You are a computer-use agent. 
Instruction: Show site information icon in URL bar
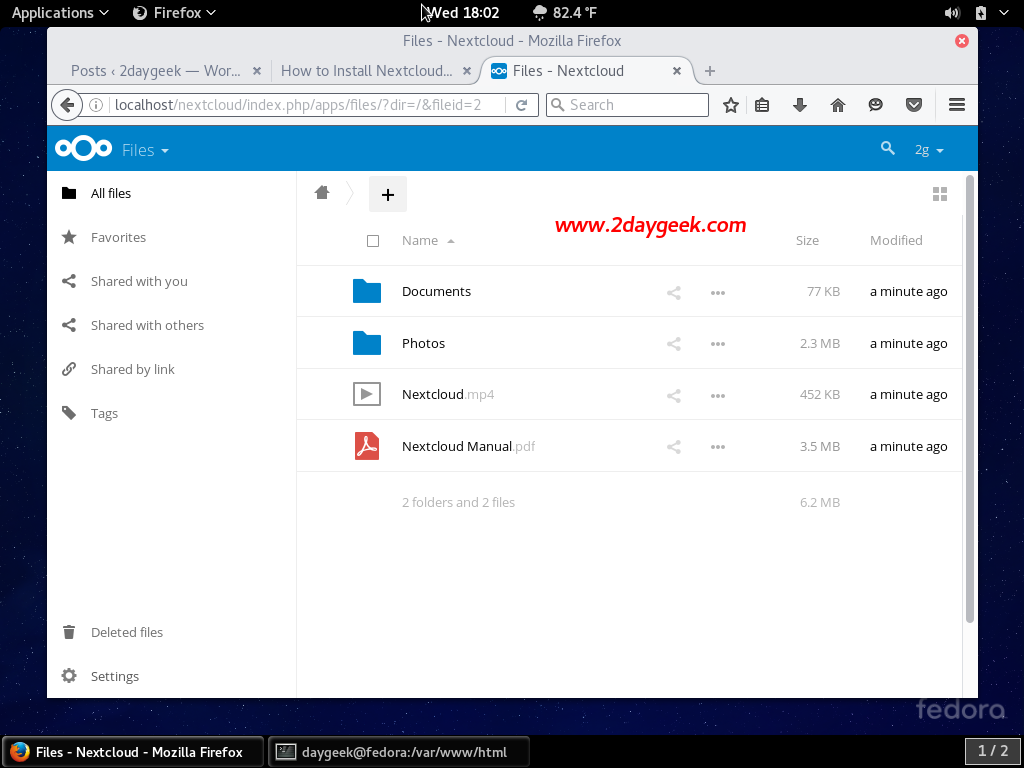pyautogui.click(x=96, y=105)
